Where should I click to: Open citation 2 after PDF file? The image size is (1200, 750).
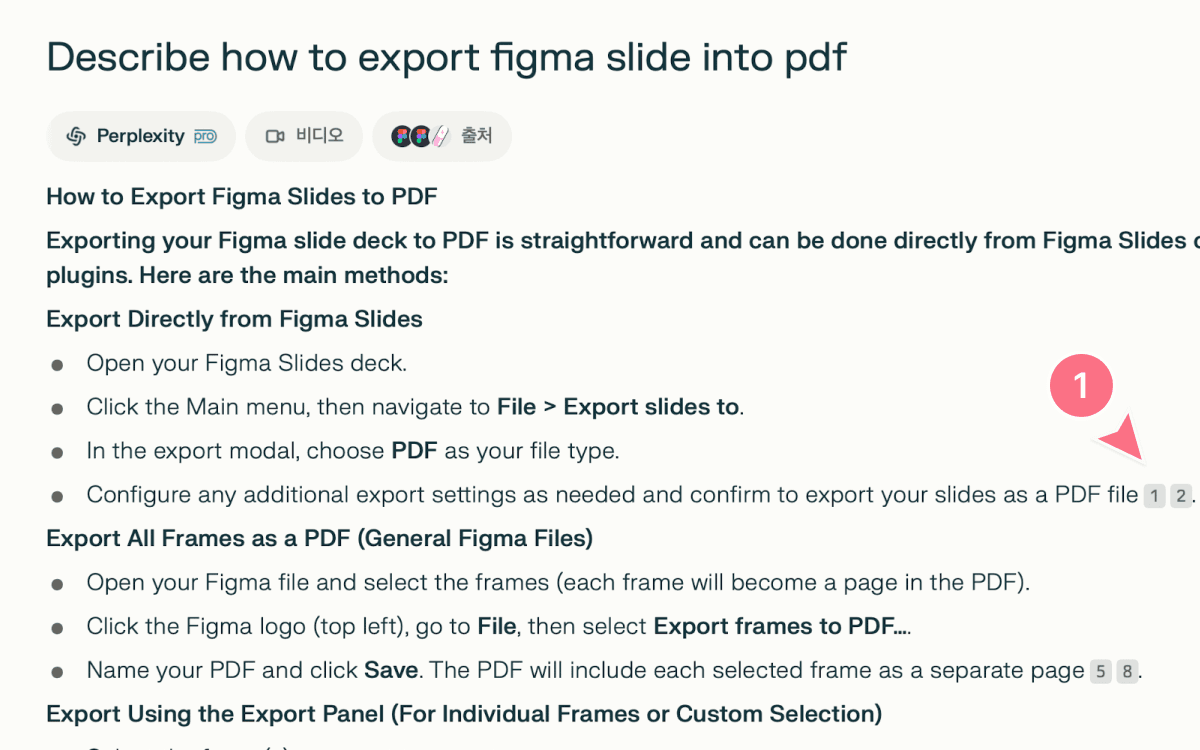[x=1181, y=495]
